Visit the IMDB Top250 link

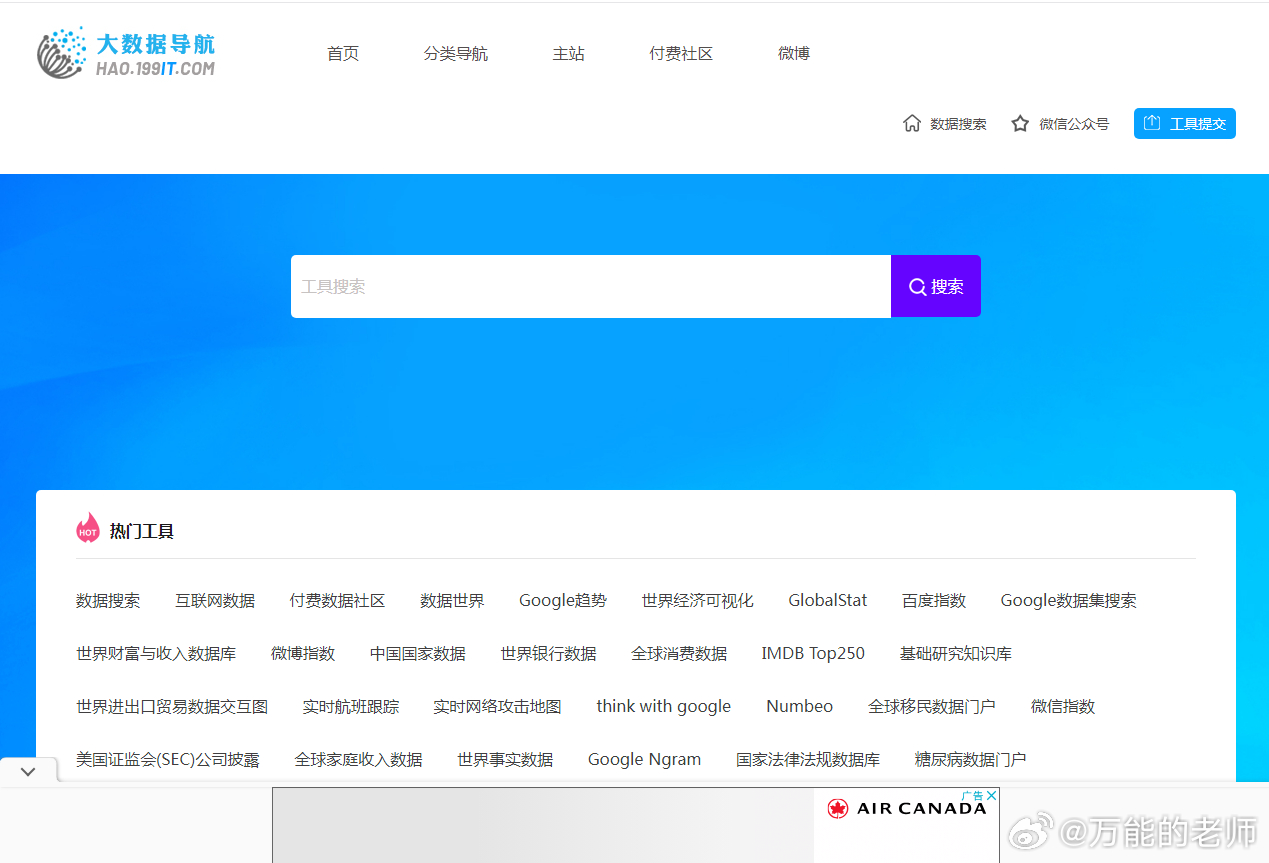pos(813,654)
